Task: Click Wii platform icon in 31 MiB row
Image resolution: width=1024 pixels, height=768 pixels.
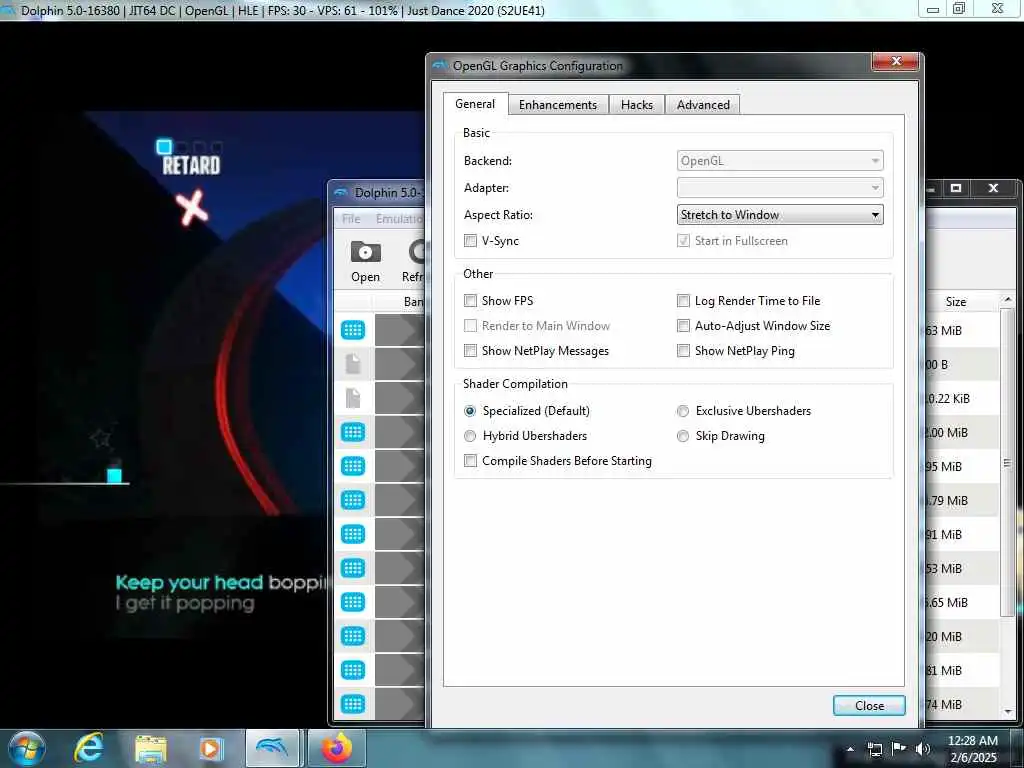Action: coord(353,670)
